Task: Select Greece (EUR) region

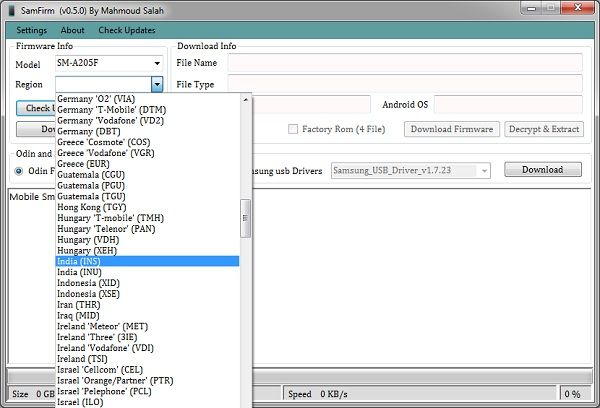Action: click(147, 164)
